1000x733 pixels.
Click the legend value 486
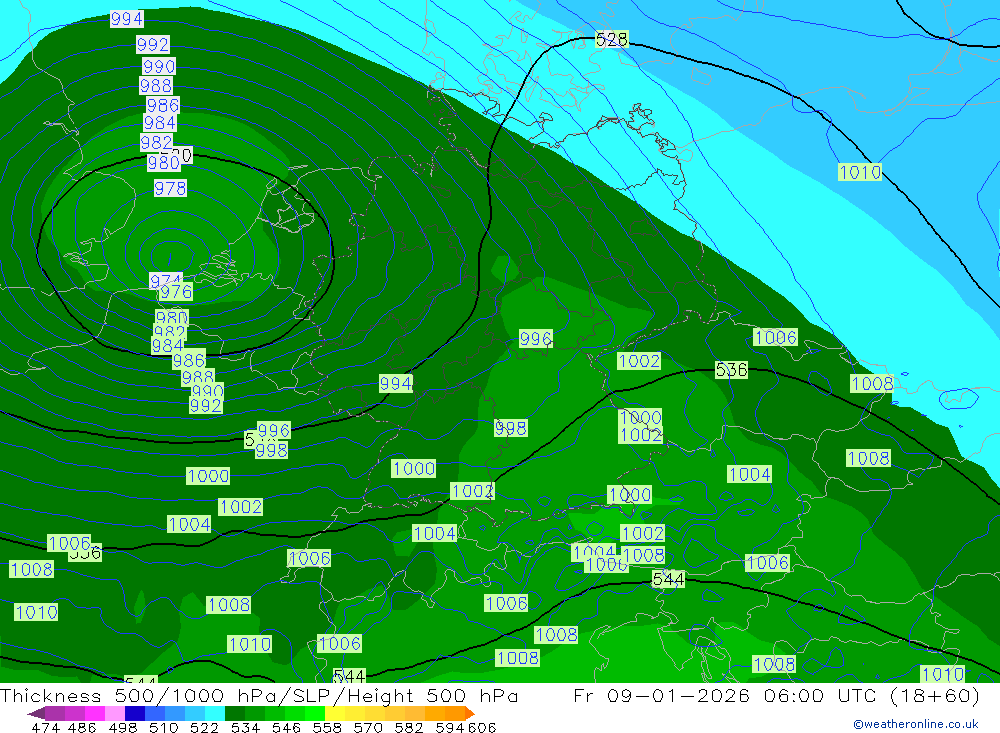tap(82, 727)
